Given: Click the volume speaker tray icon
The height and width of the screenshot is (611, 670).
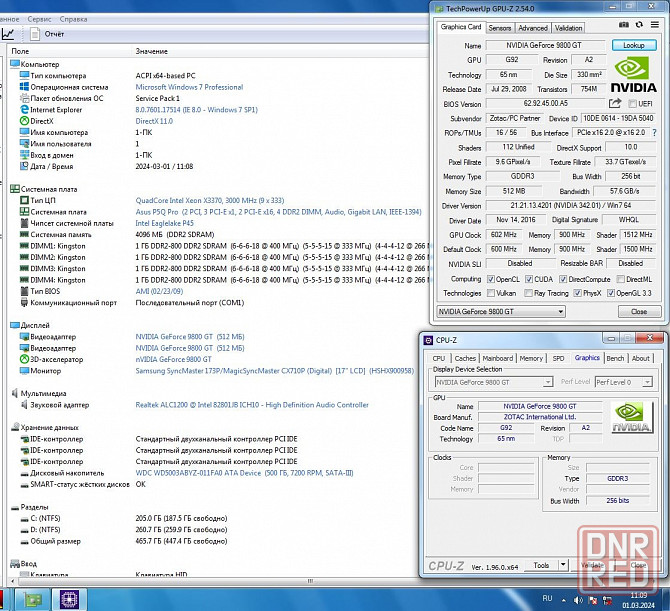Looking at the screenshot, I should 578,600.
